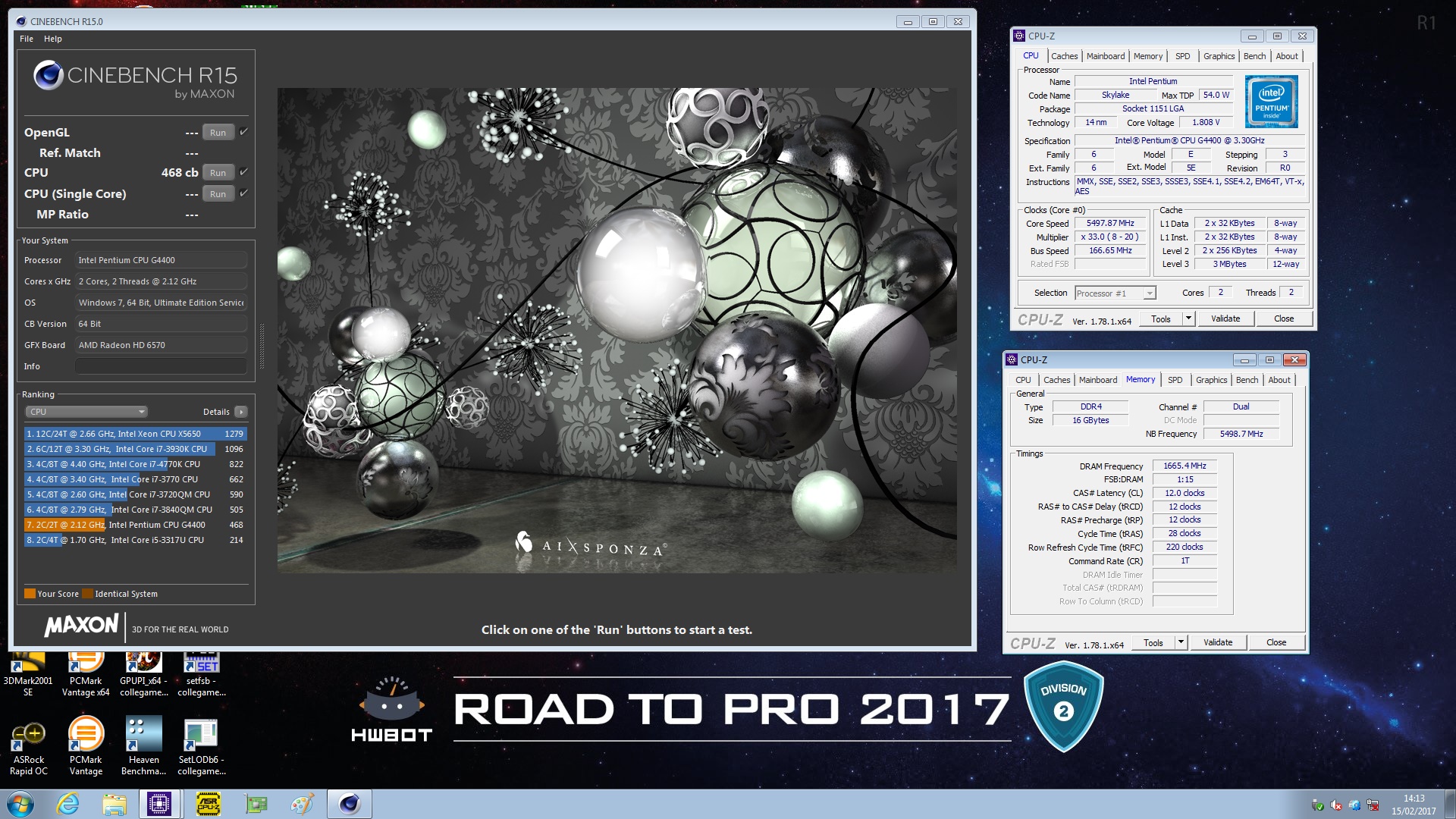Click the Cinebench R15 logo
1456x819 pixels.
(135, 80)
